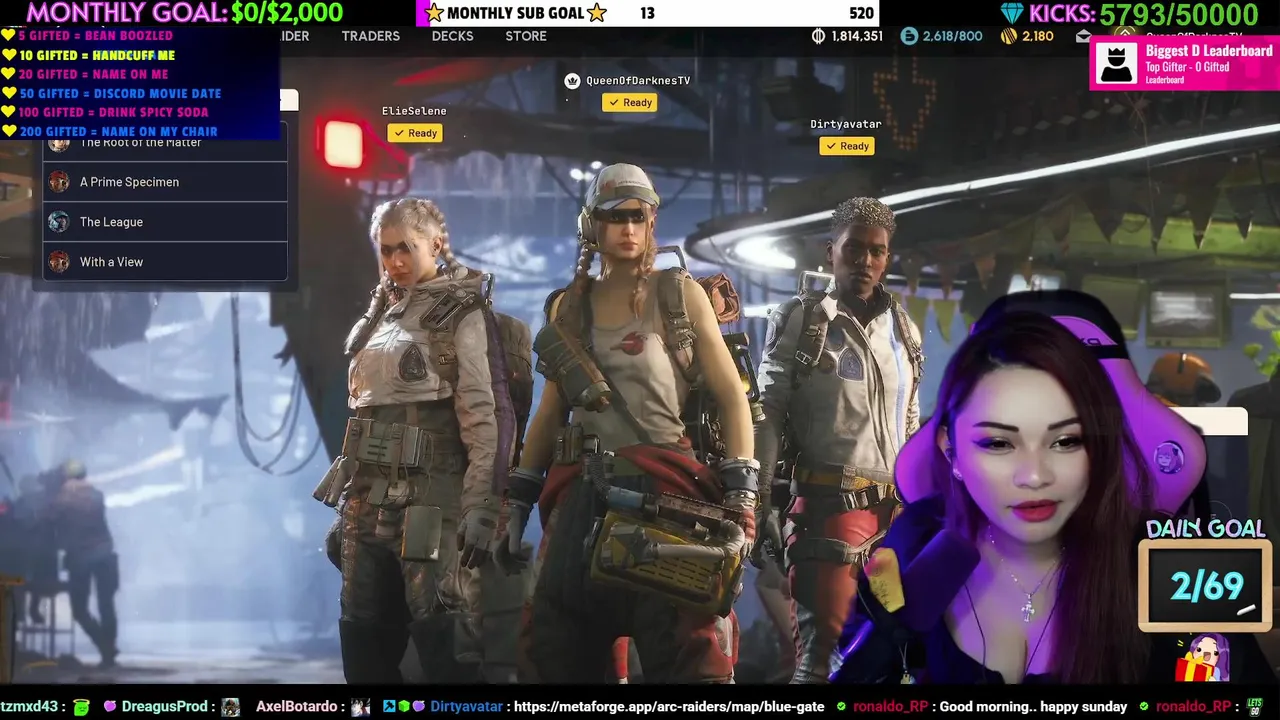Click the AxelBotardo username in chat ticker
The height and width of the screenshot is (720, 1280).
click(x=297, y=706)
